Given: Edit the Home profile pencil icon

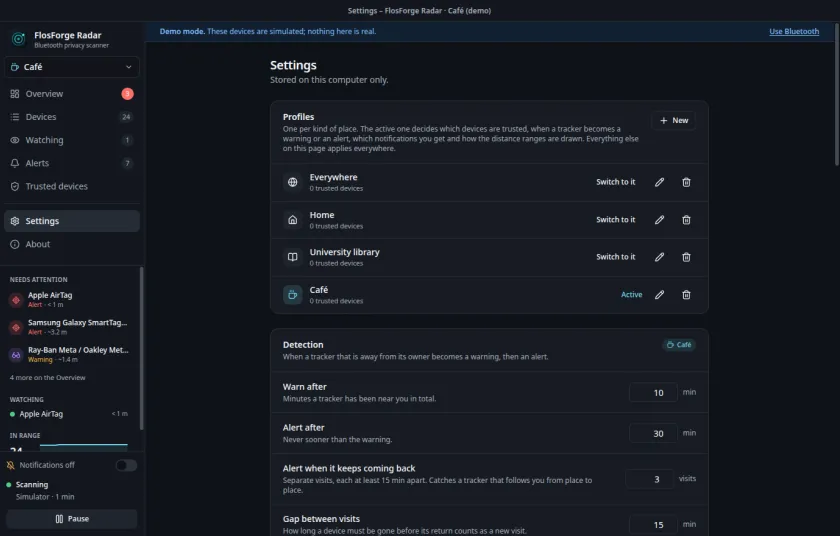Looking at the screenshot, I should coord(659,220).
